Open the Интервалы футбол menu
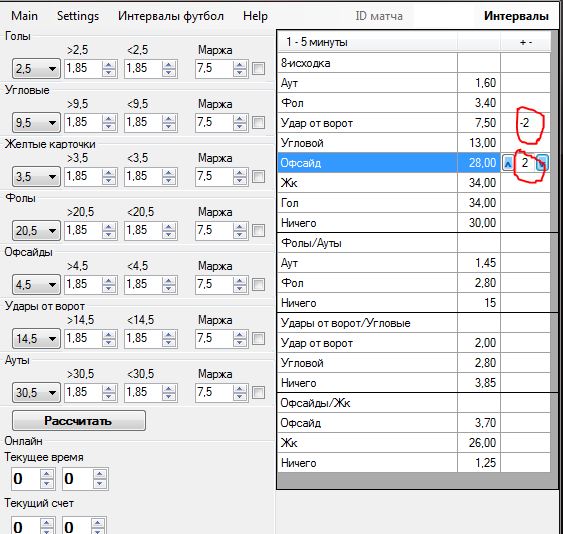563x534 pixels. tap(171, 16)
